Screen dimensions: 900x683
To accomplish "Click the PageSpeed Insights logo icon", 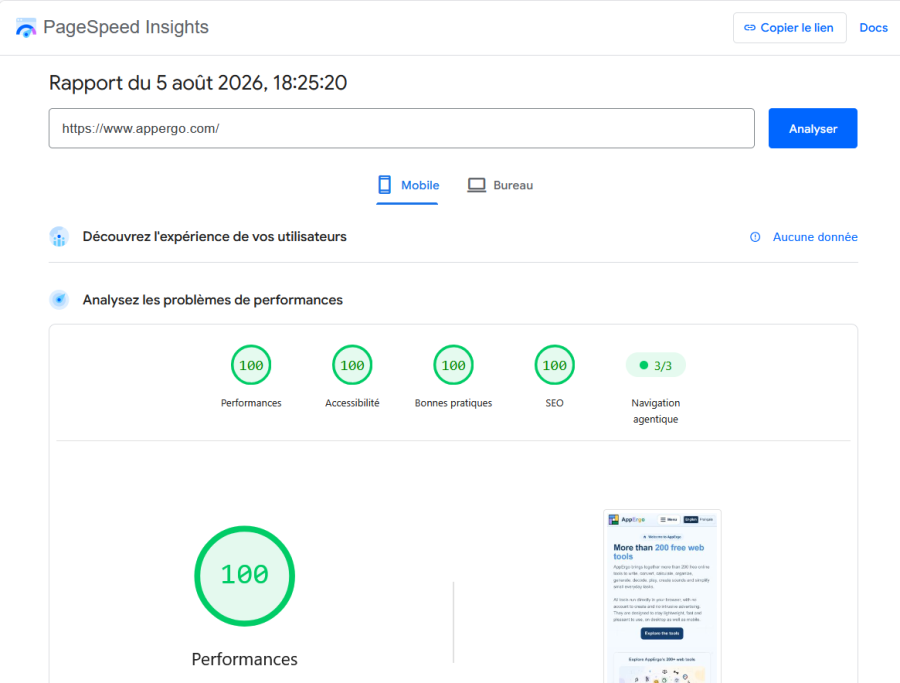I will [26, 28].
